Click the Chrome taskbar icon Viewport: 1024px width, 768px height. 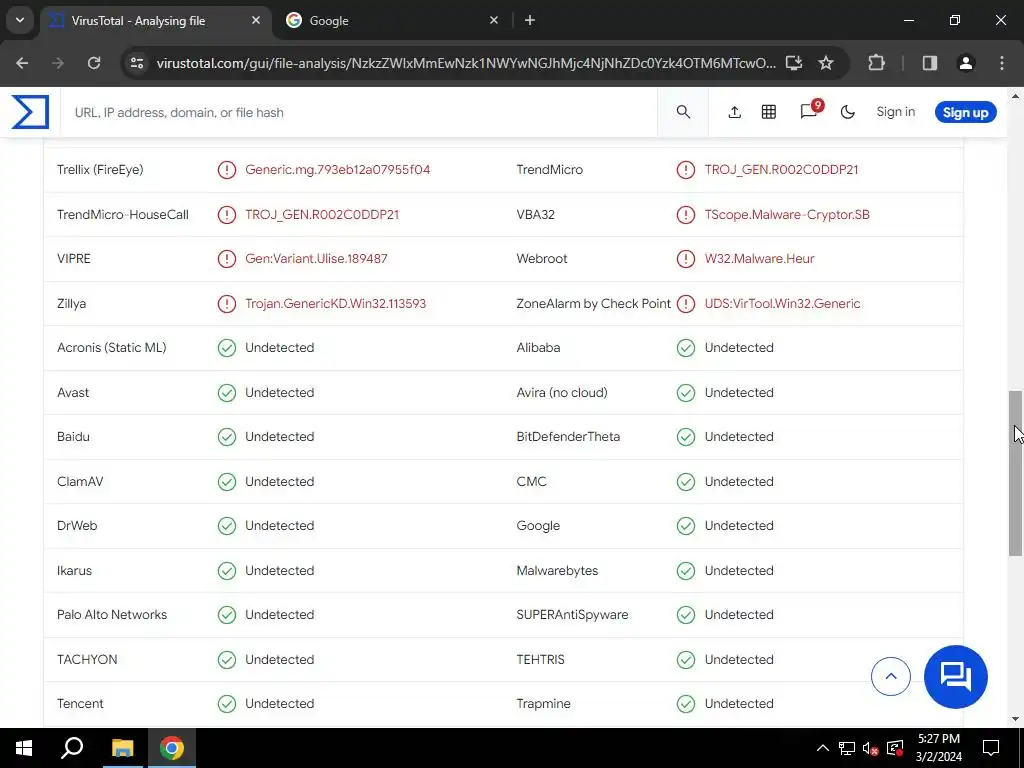172,748
